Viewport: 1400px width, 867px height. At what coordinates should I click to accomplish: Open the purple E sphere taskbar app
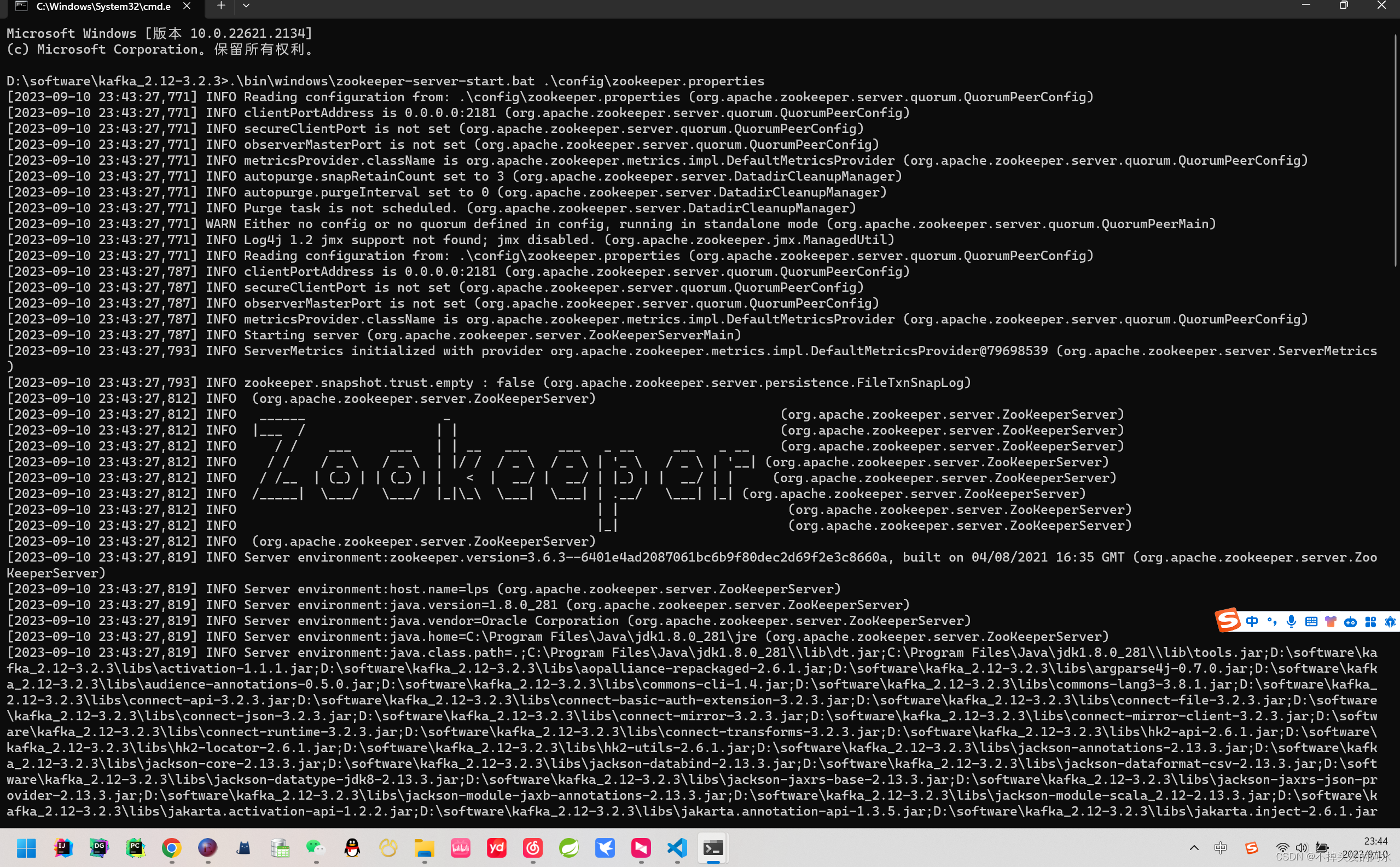coord(207,847)
